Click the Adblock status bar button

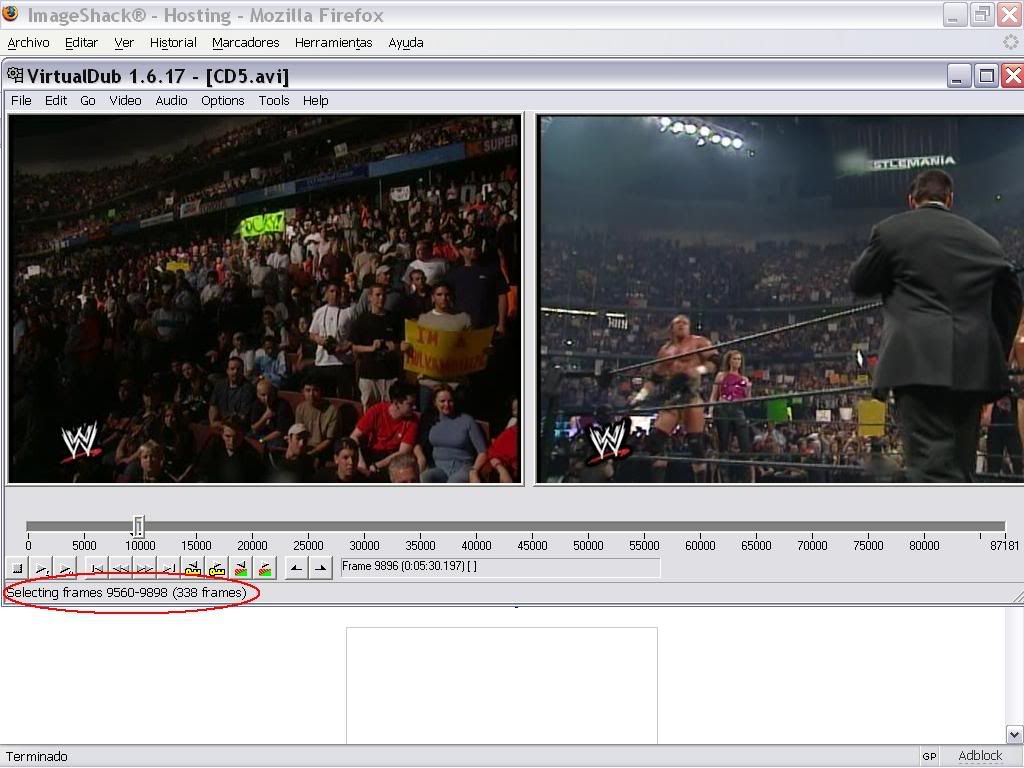979,756
